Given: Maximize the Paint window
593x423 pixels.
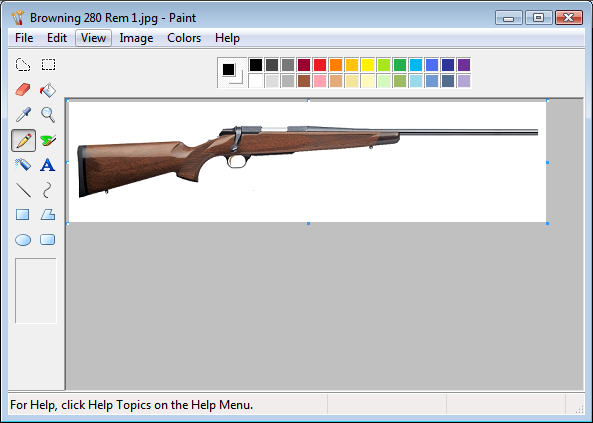Looking at the screenshot, I should tap(538, 17).
